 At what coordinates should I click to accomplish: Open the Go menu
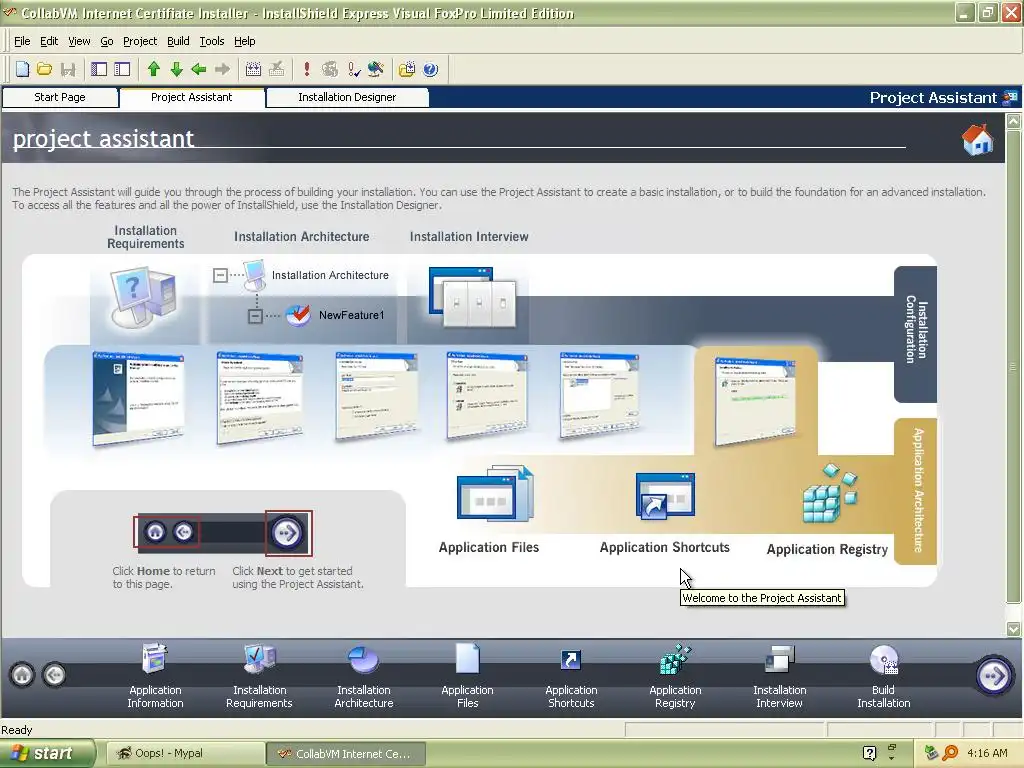point(106,41)
